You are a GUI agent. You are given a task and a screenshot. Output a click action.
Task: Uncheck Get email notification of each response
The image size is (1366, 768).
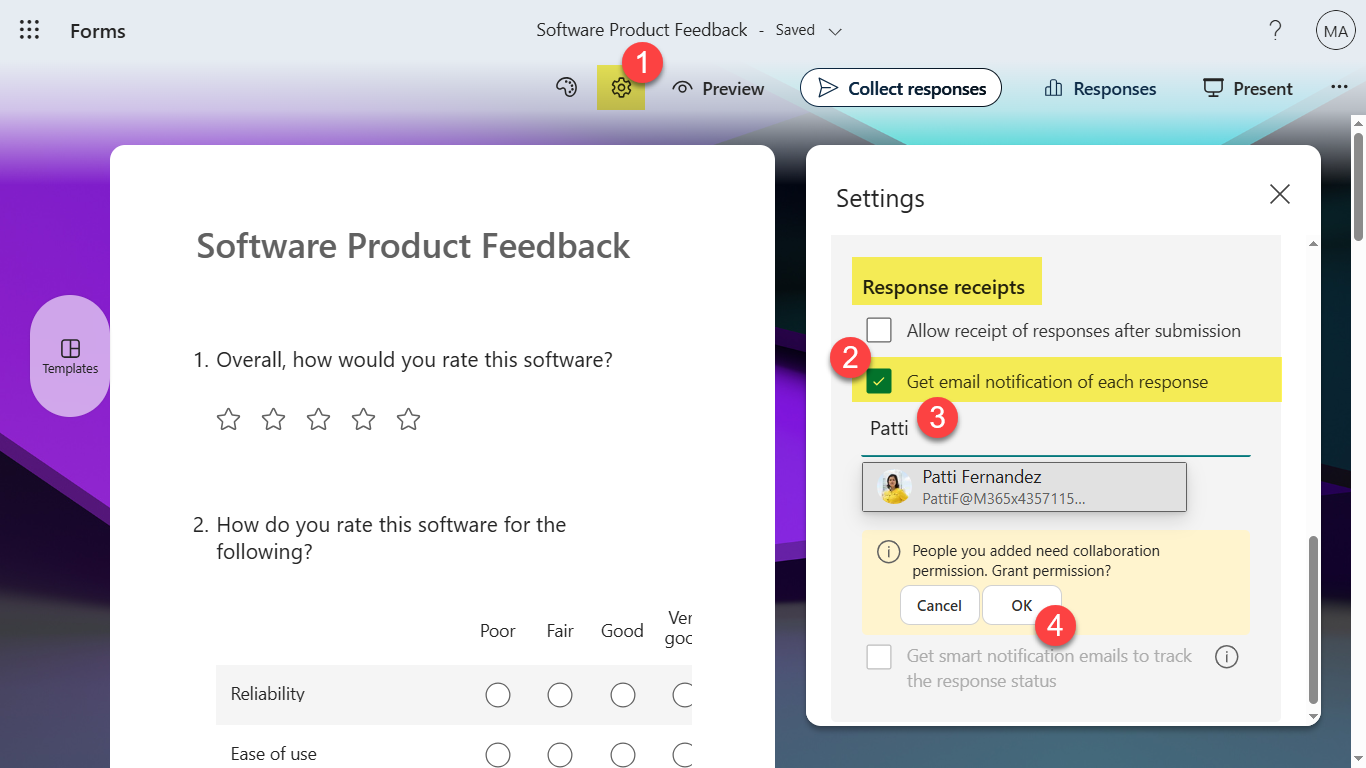tap(879, 381)
